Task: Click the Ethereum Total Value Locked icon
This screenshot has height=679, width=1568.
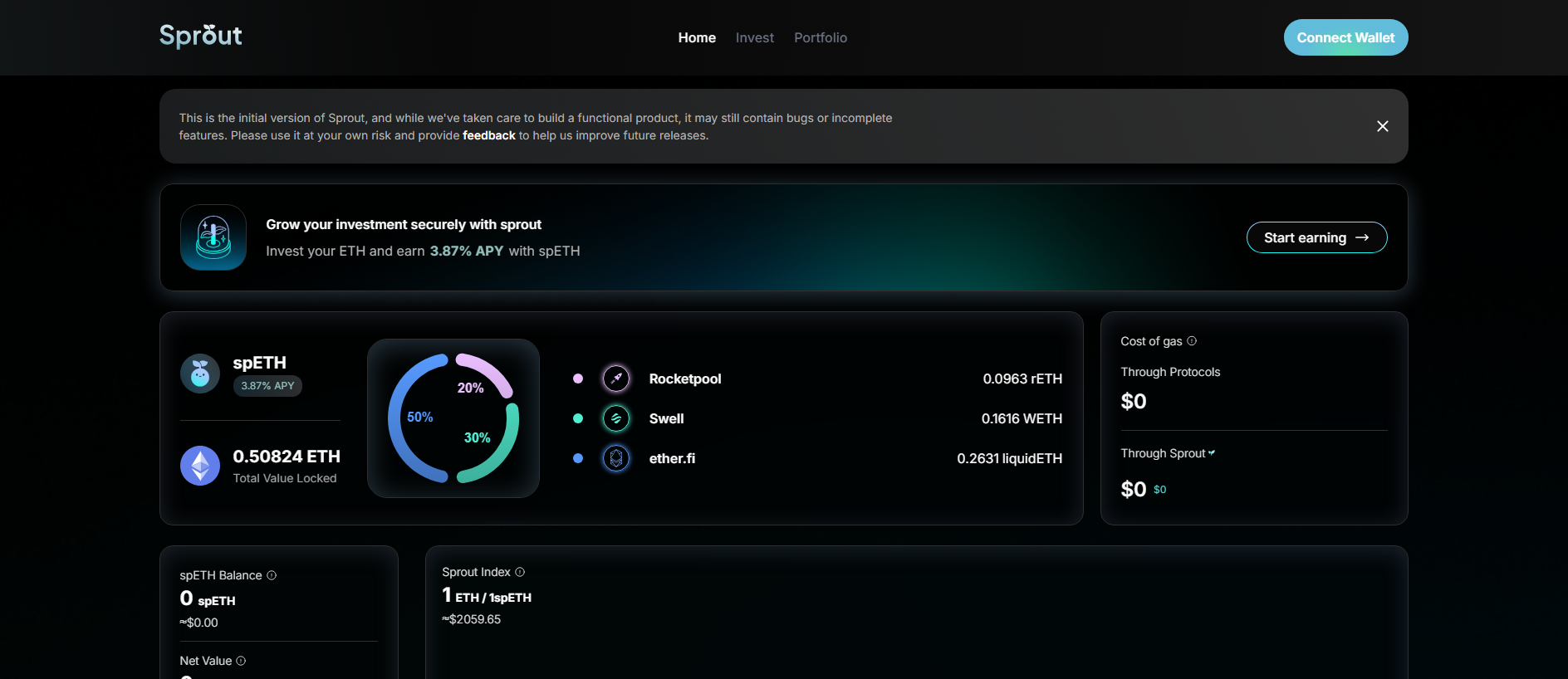Action: click(200, 466)
